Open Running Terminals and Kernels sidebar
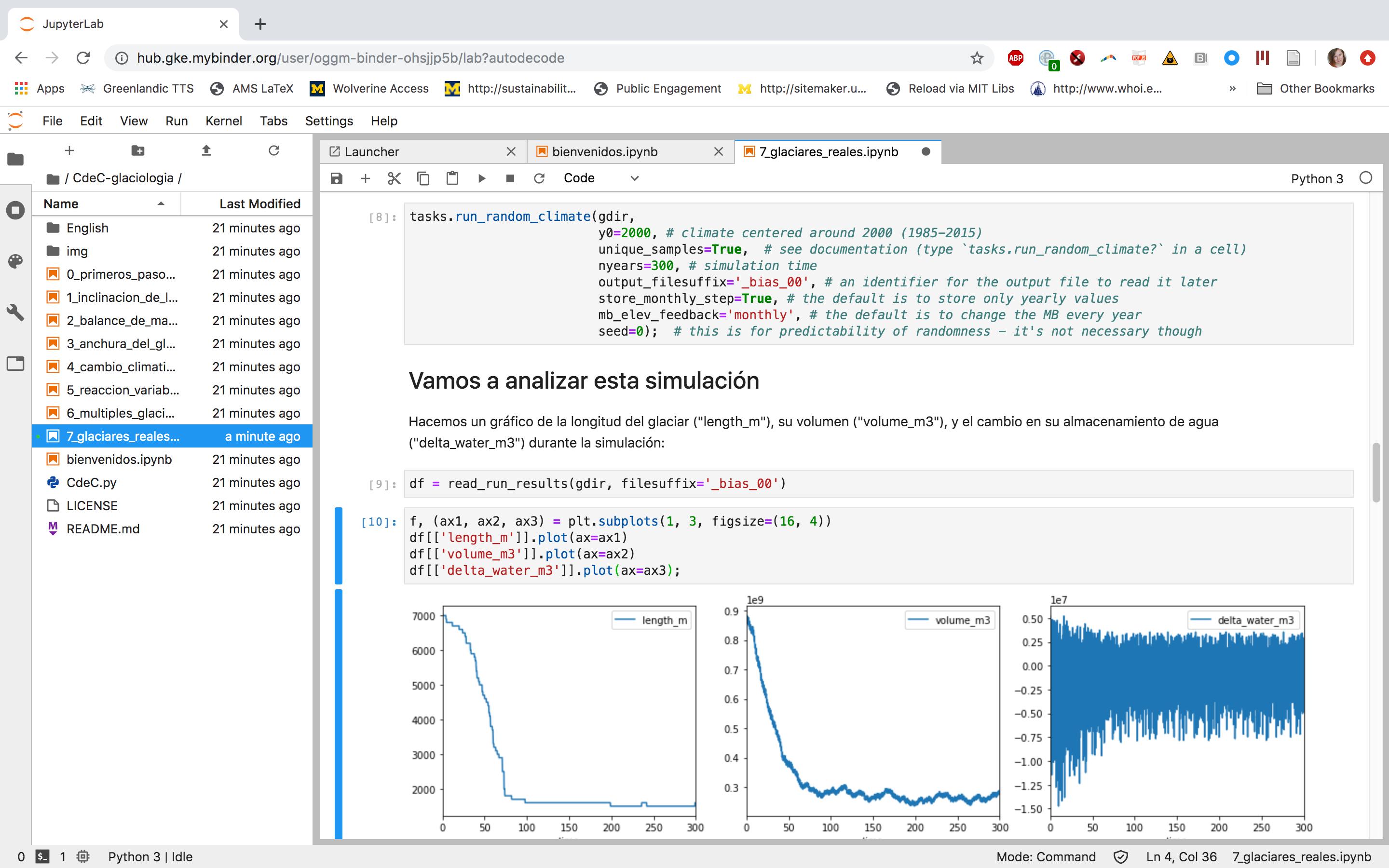1389x868 pixels. pos(15,210)
